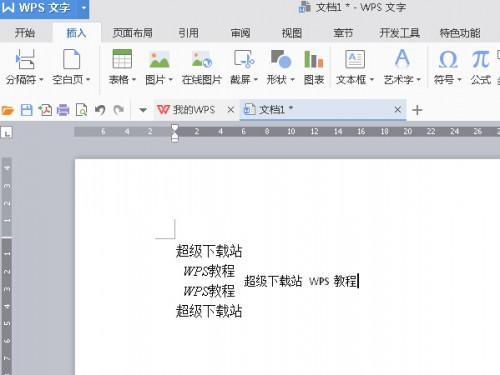Click the second line WPS教程 text

(x=209, y=271)
